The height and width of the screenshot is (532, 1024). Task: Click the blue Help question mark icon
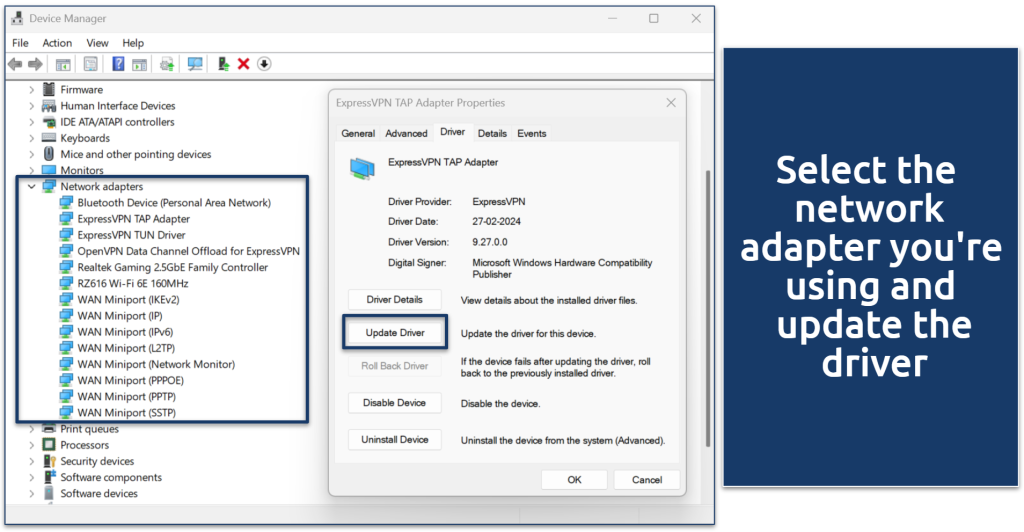[118, 64]
